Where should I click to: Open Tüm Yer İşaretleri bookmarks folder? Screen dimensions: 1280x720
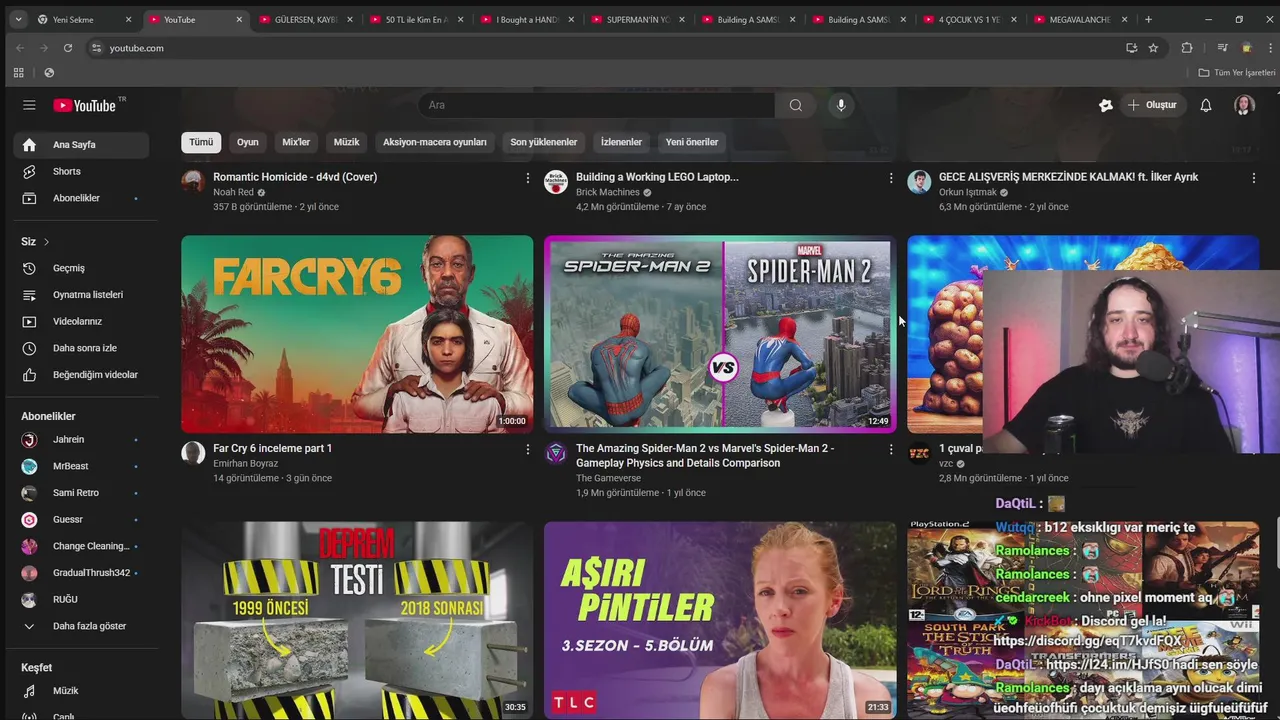[1237, 73]
